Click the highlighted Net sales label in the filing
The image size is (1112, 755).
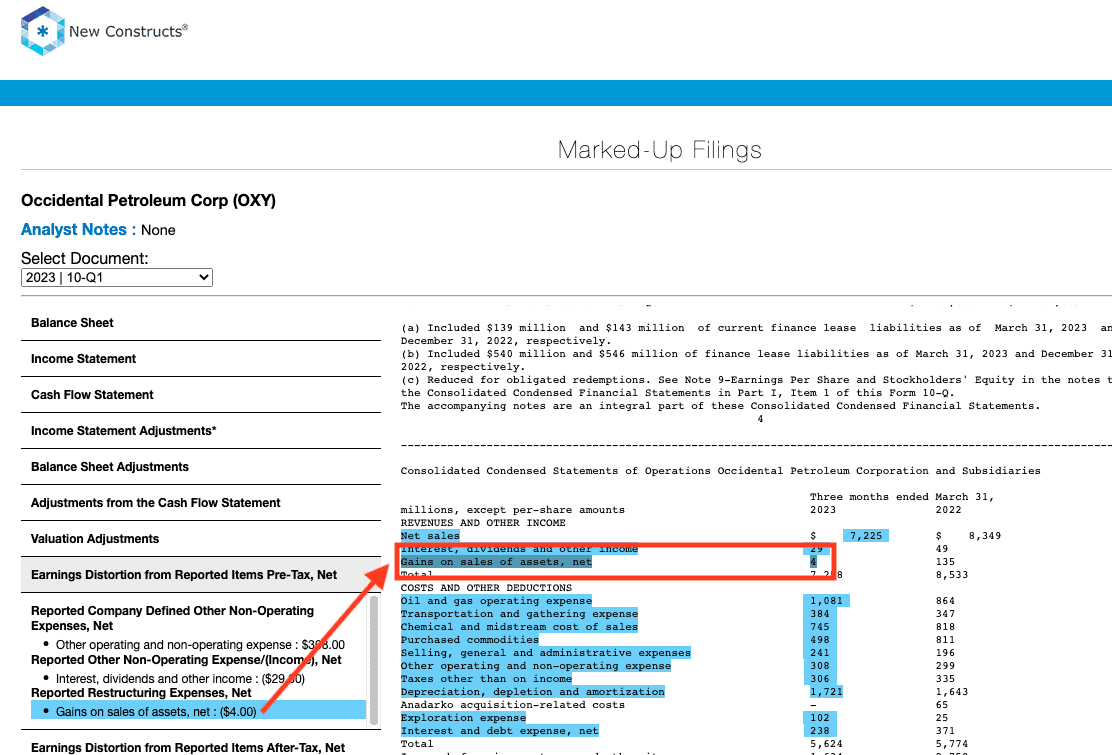430,536
